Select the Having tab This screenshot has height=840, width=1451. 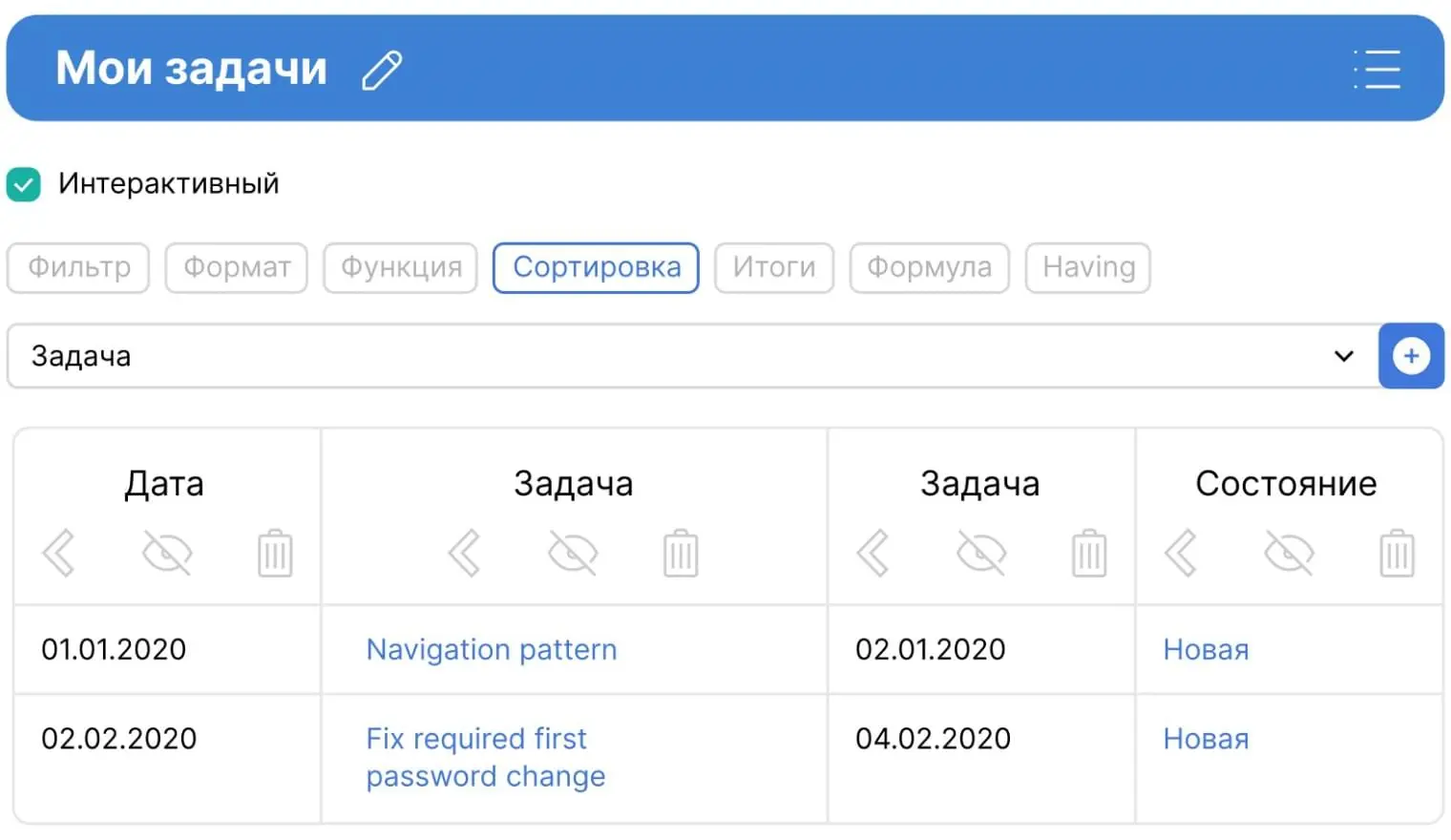pyautogui.click(x=1088, y=267)
